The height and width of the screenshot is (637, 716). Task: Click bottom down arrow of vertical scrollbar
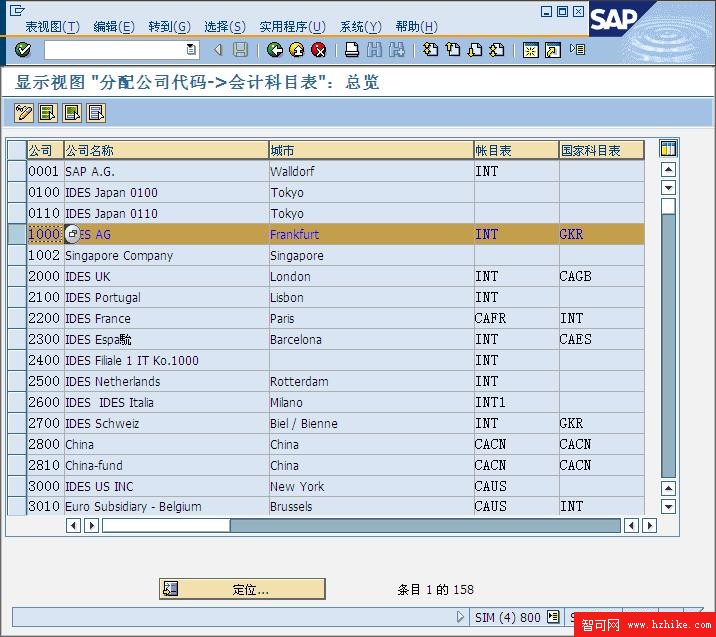coord(668,506)
